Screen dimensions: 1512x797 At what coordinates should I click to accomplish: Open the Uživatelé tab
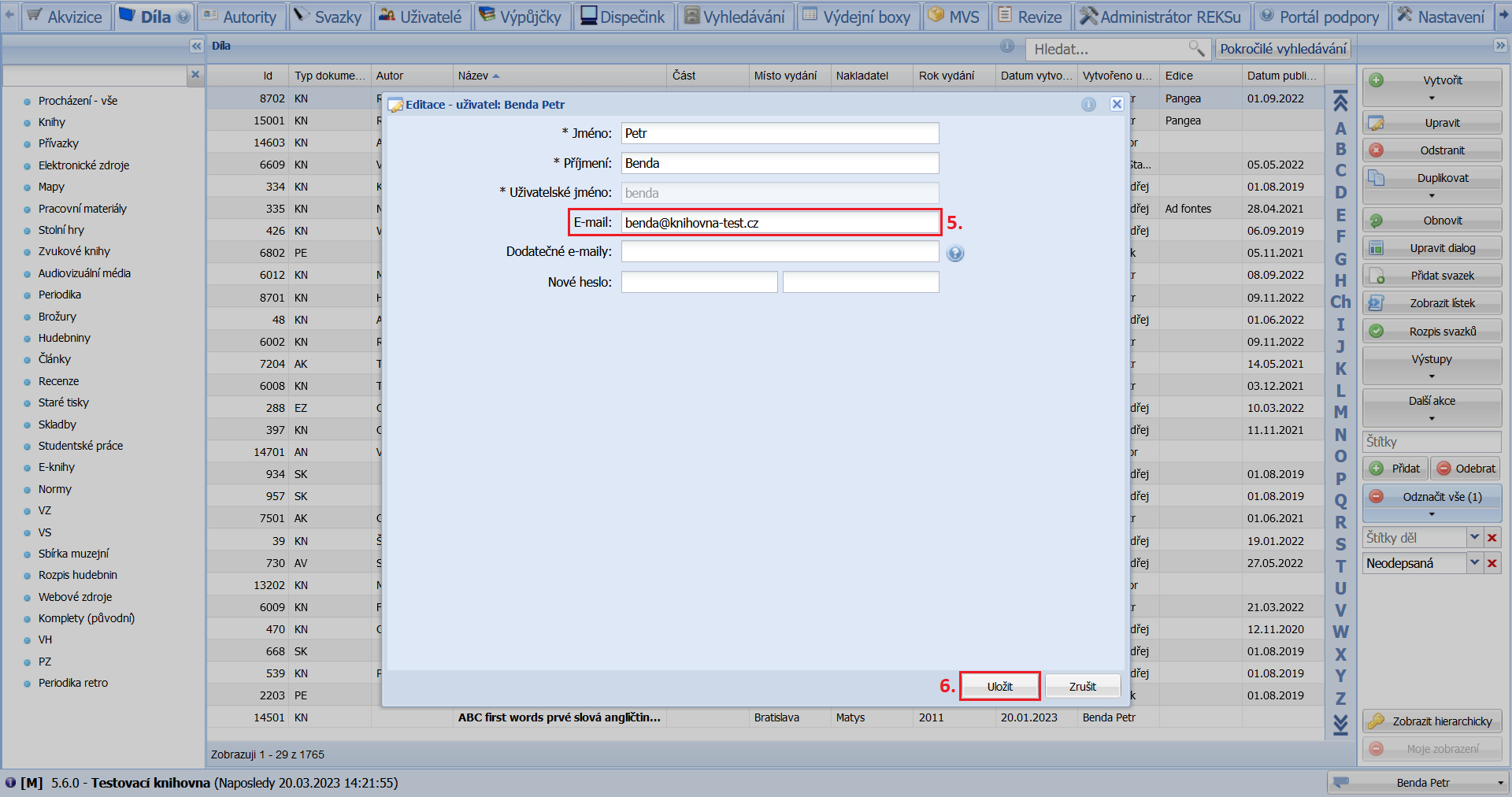[x=421, y=17]
